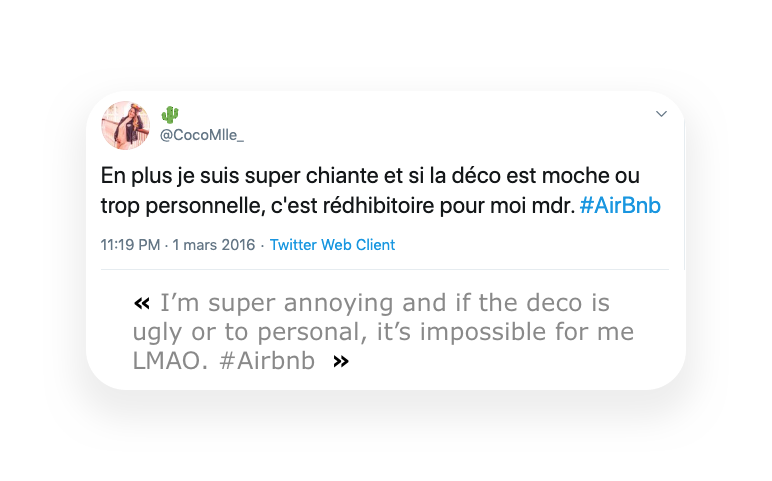Open the Twitter Web Client source link
The image size is (772, 481).
point(332,245)
